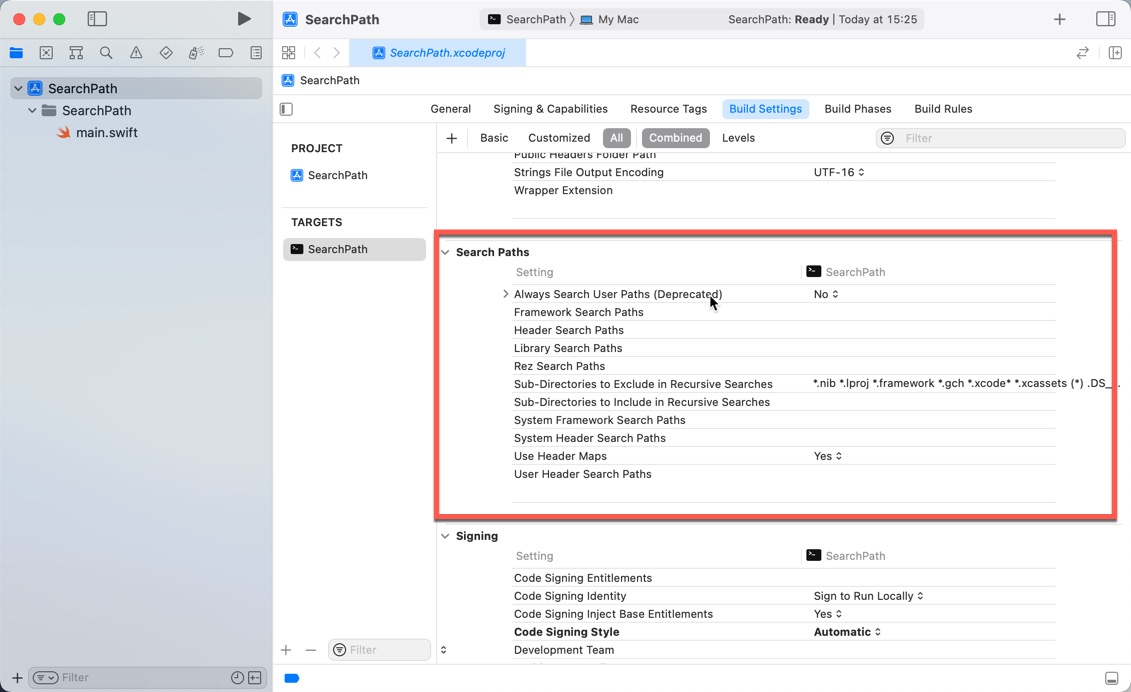Focus the targets list Filter field
Image resolution: width=1131 pixels, height=692 pixels.
pos(379,650)
